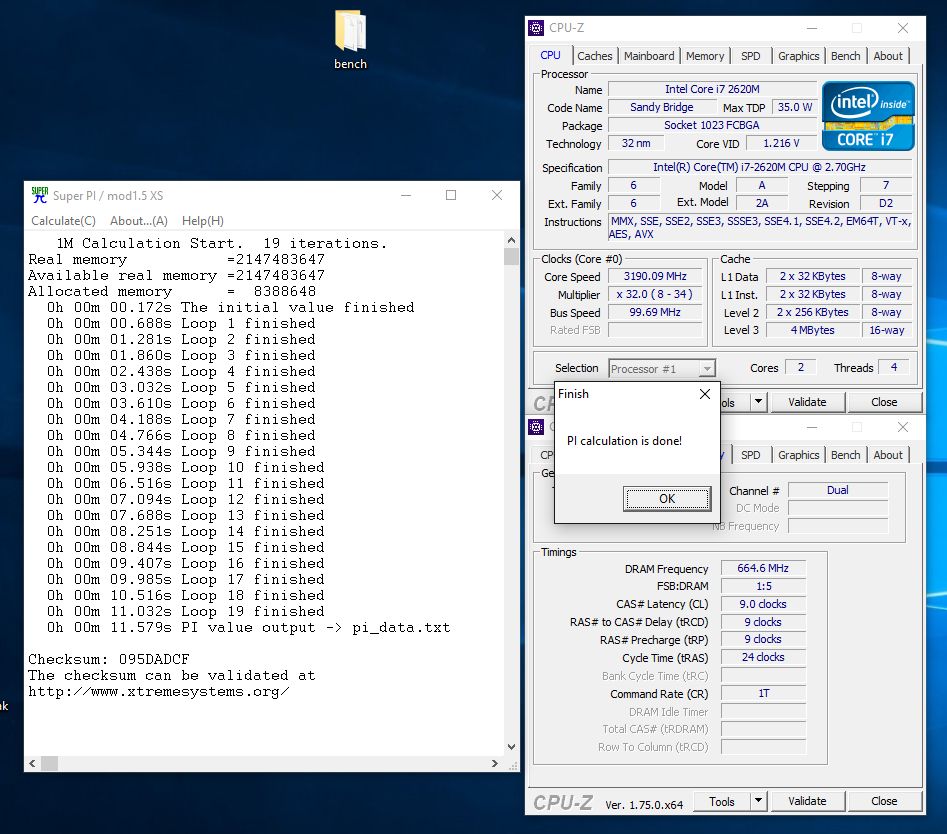Maximize the Super PI window
Screen dimensions: 947x834
coord(451,195)
